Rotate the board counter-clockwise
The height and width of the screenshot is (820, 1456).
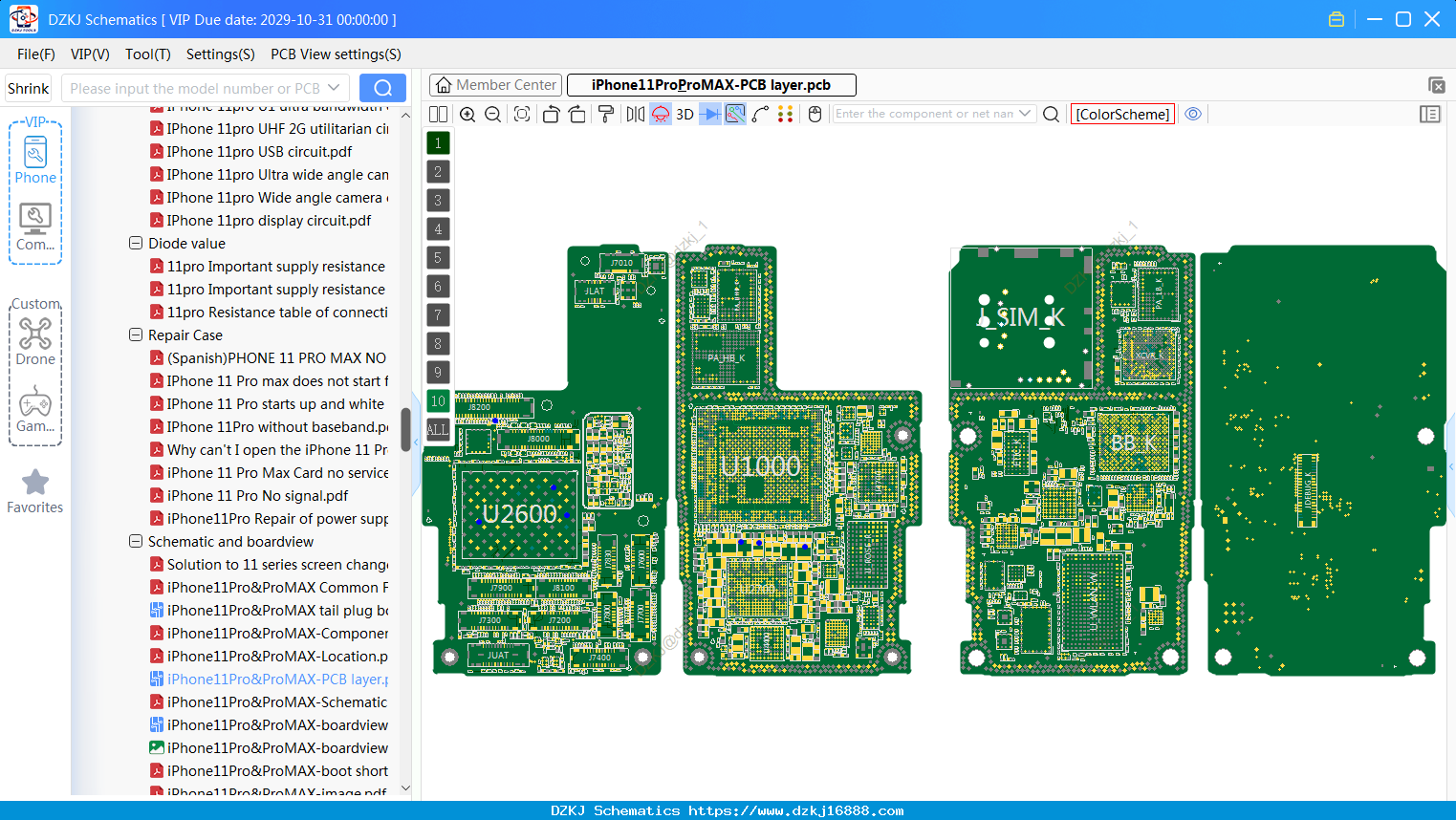551,114
